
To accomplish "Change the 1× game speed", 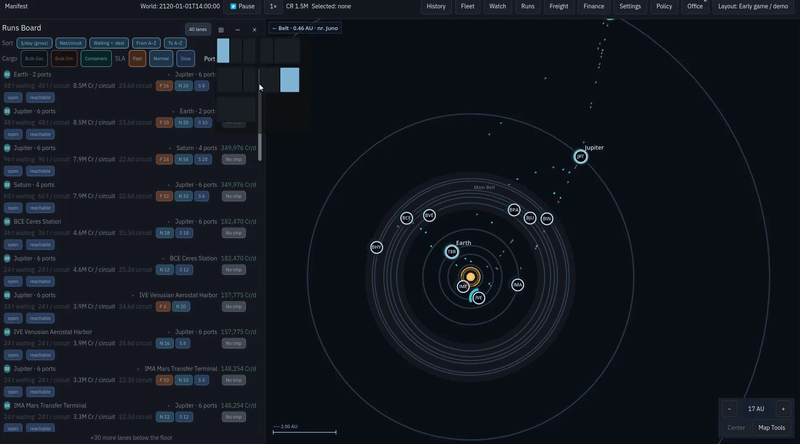I will click(273, 7).
